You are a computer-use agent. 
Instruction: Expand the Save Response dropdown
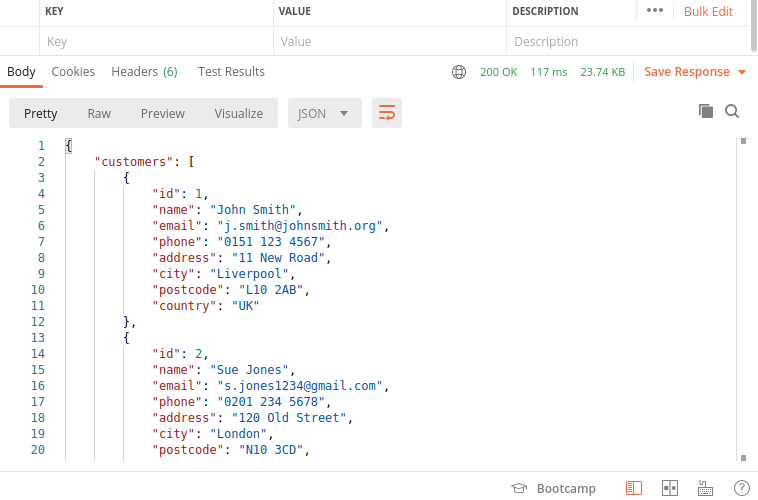click(x=695, y=72)
